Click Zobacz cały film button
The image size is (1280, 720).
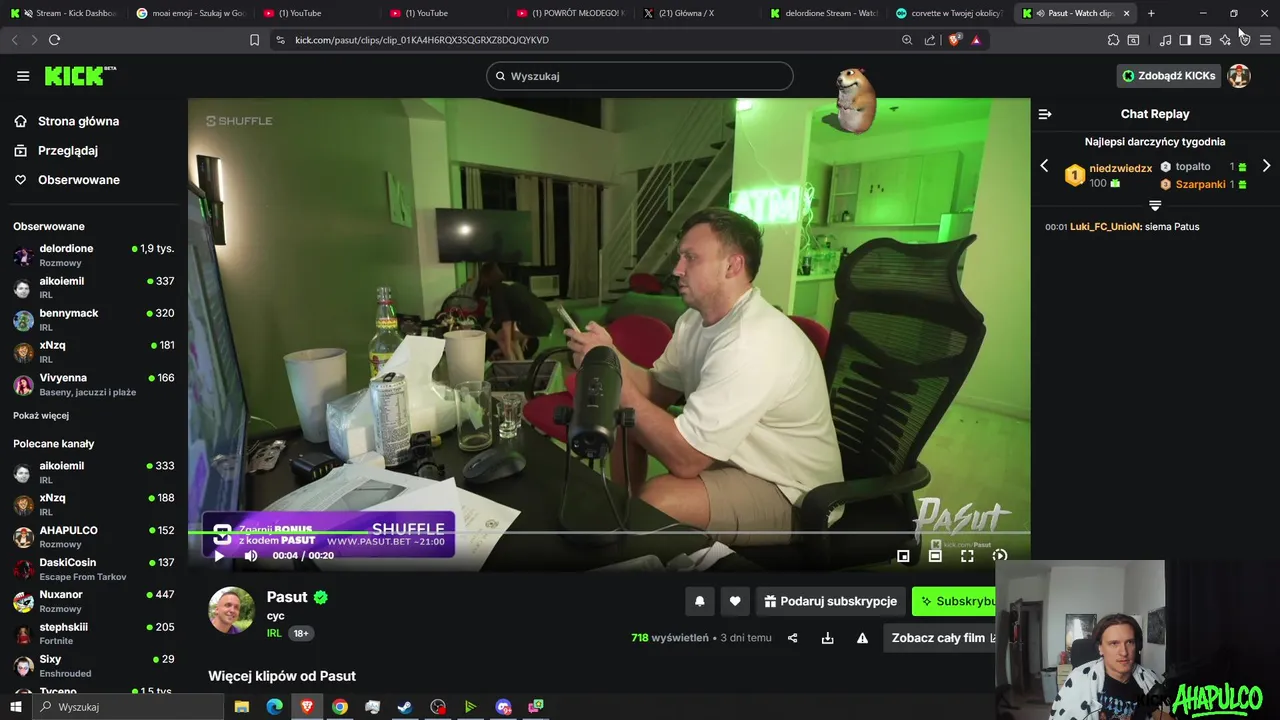(939, 638)
